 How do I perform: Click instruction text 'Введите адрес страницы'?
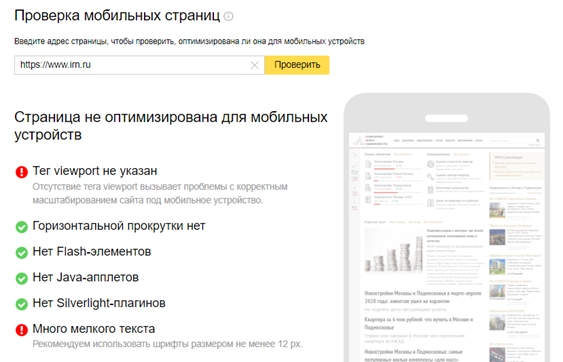click(x=189, y=41)
